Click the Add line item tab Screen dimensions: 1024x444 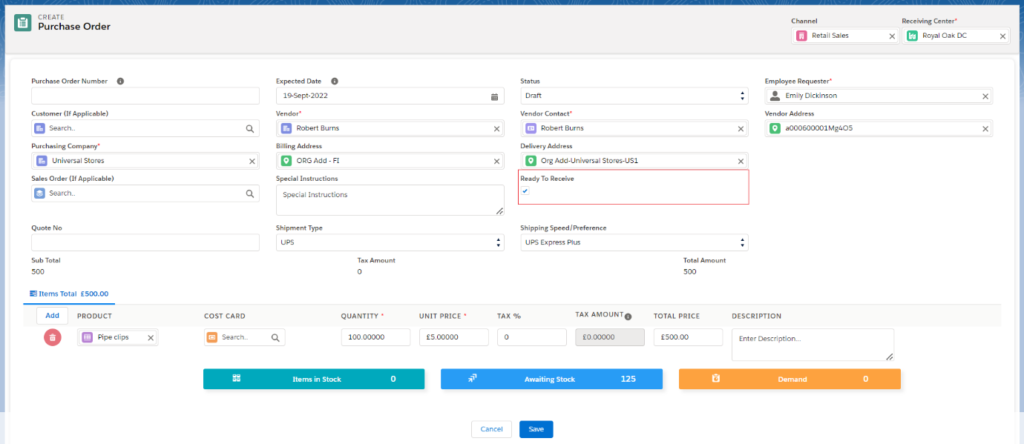[x=52, y=314]
